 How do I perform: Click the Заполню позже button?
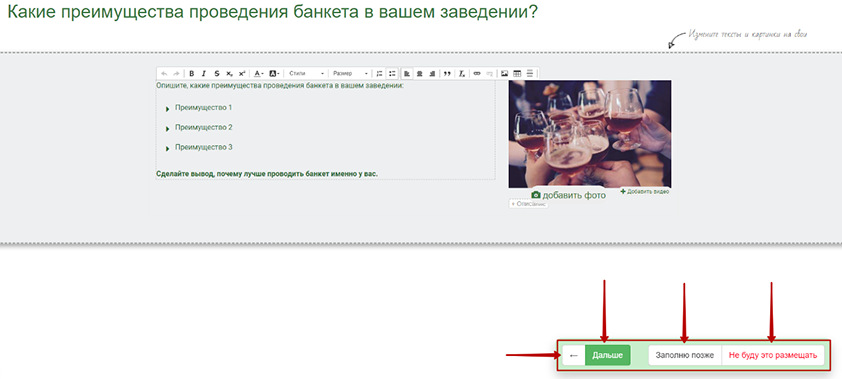click(x=685, y=355)
